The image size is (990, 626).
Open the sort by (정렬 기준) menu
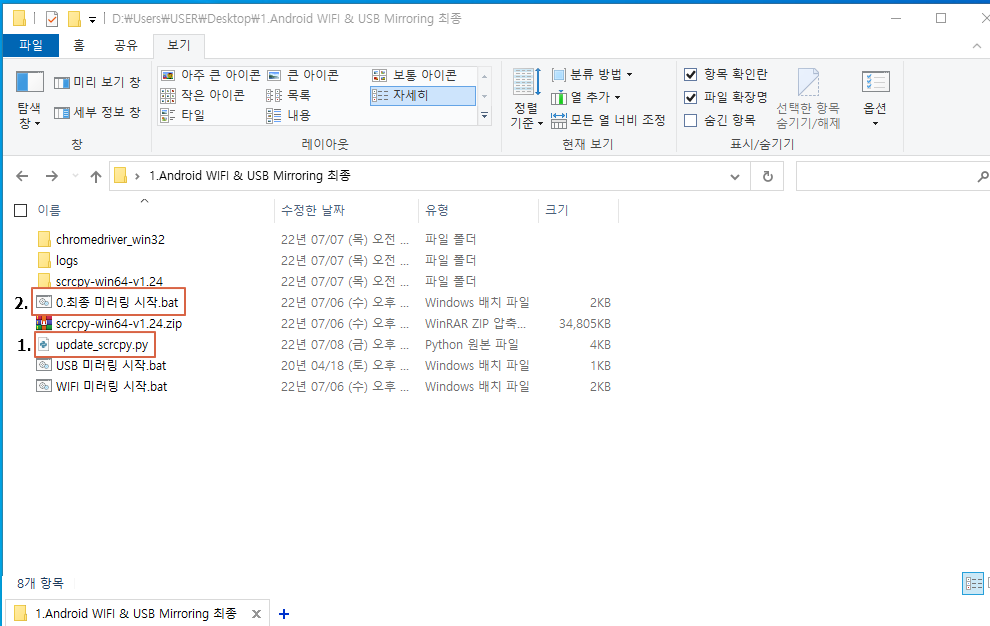pos(527,99)
